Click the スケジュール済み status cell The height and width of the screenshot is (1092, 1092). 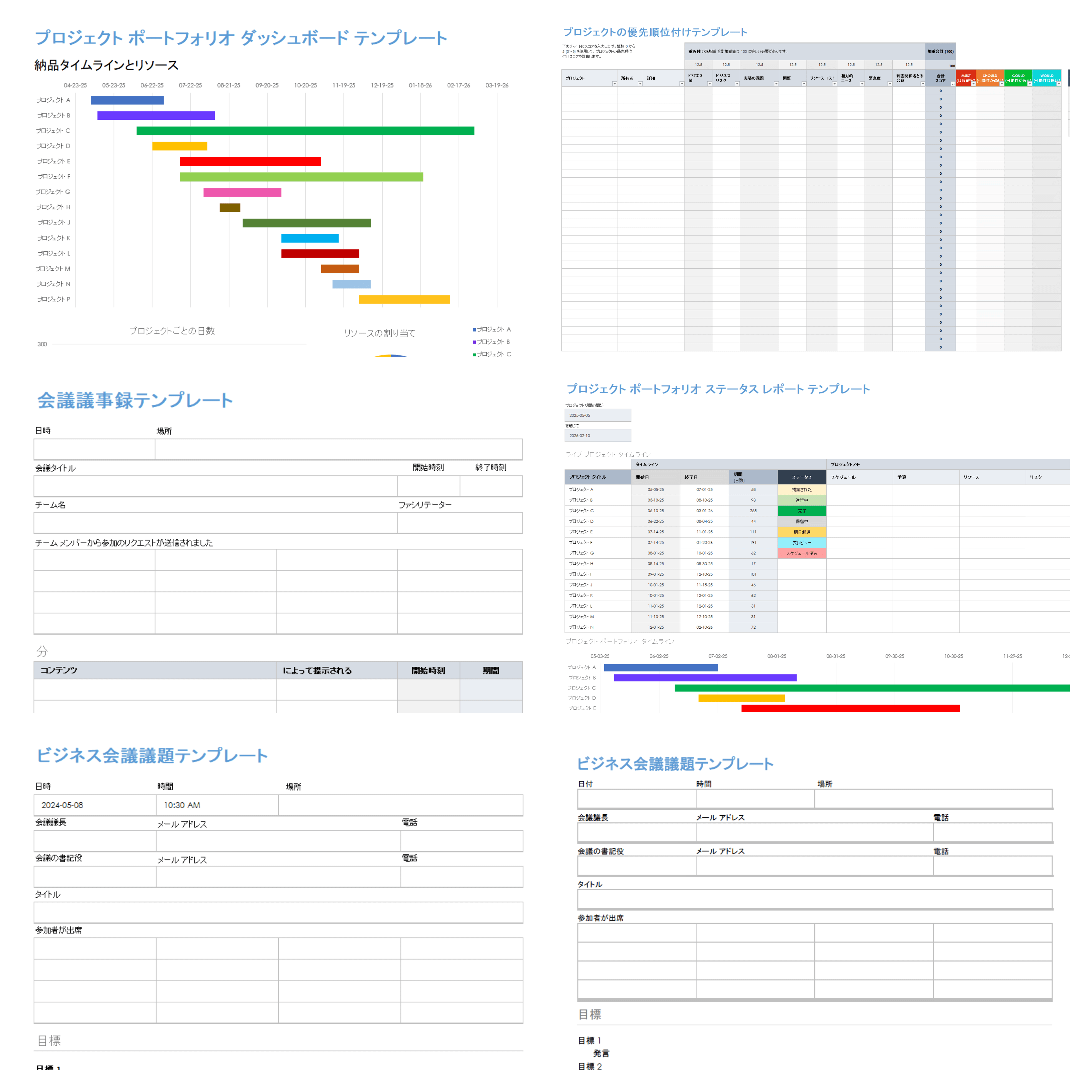click(802, 553)
